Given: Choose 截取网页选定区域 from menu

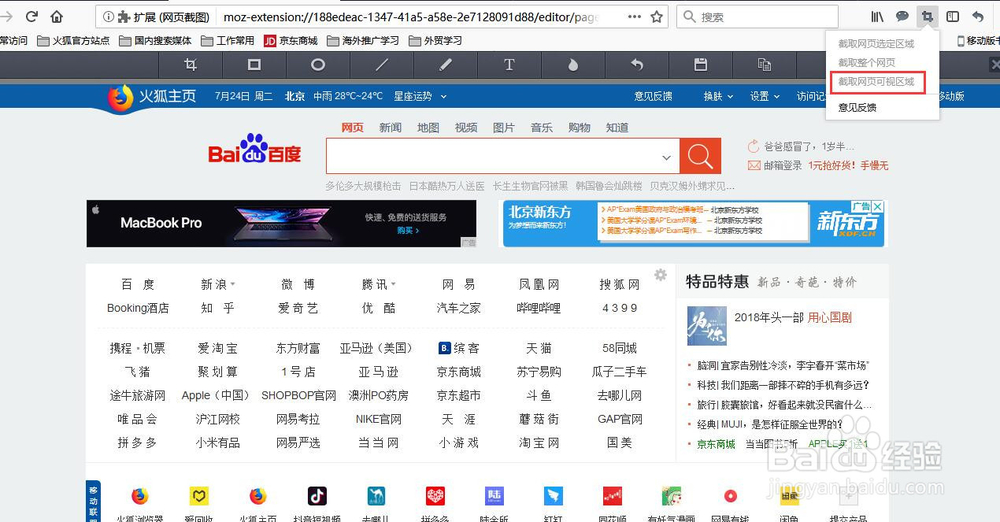Looking at the screenshot, I should [x=876, y=43].
